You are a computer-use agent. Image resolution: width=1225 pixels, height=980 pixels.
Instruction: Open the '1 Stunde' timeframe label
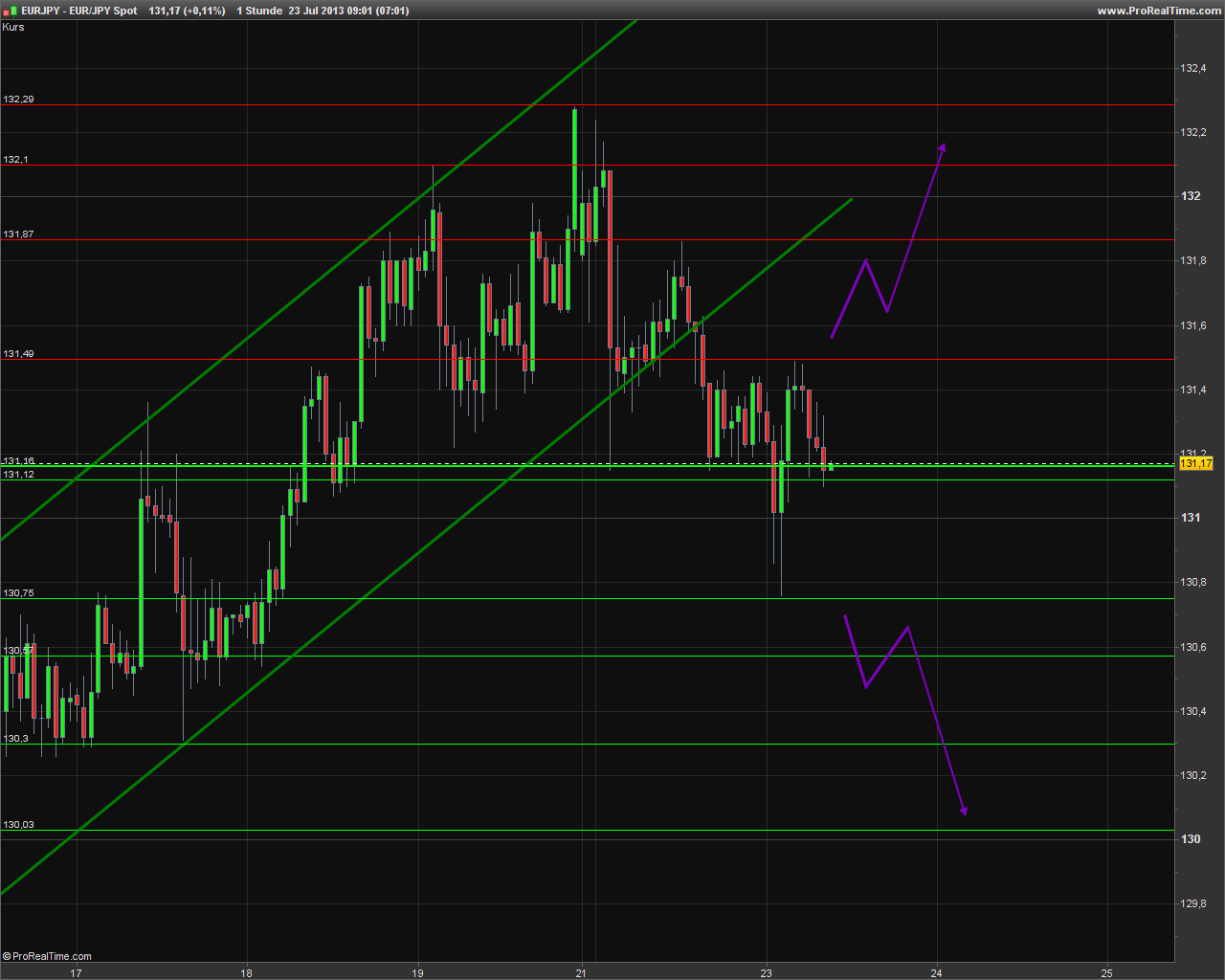259,11
